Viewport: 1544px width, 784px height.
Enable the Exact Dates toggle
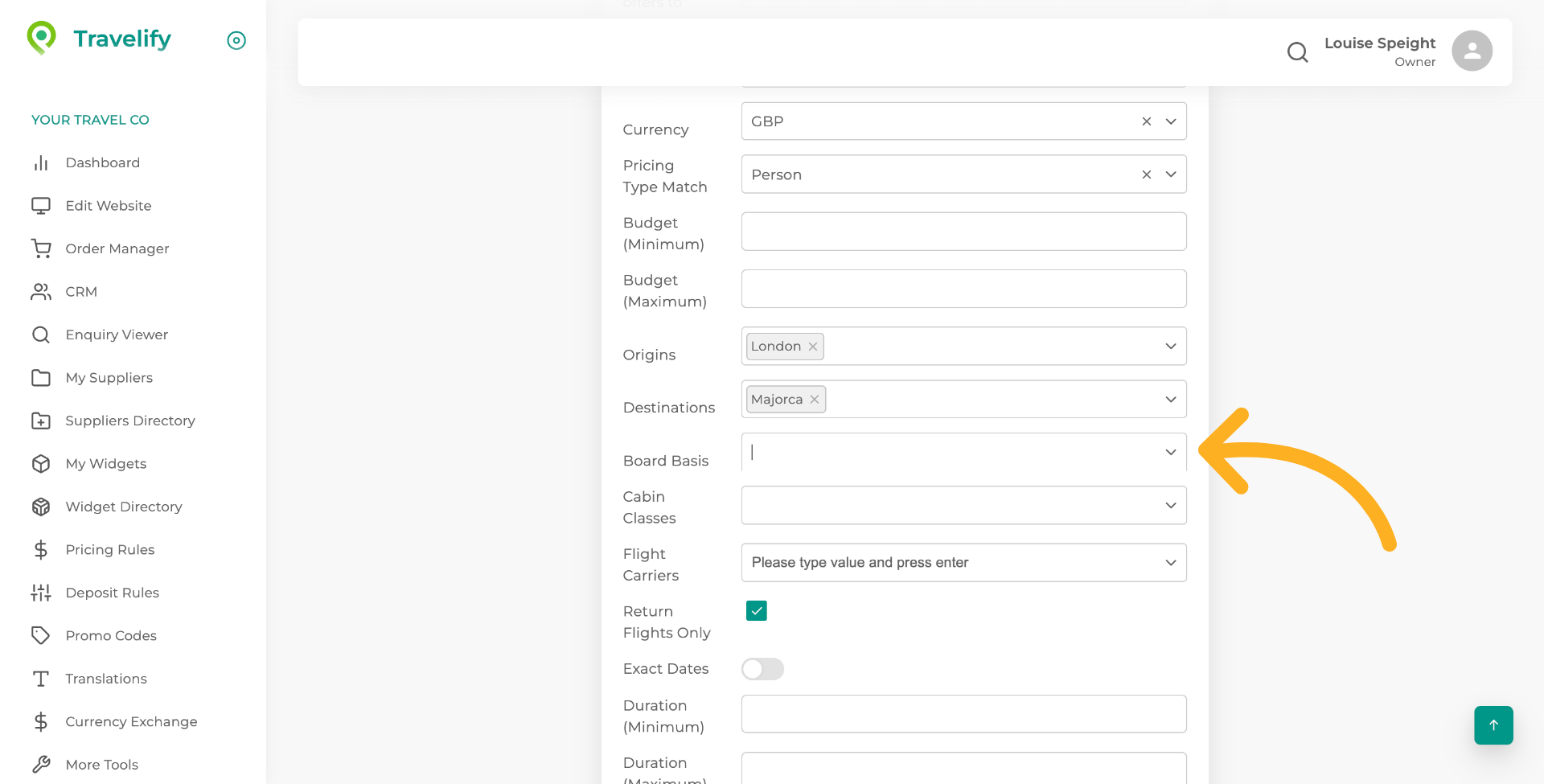click(762, 668)
